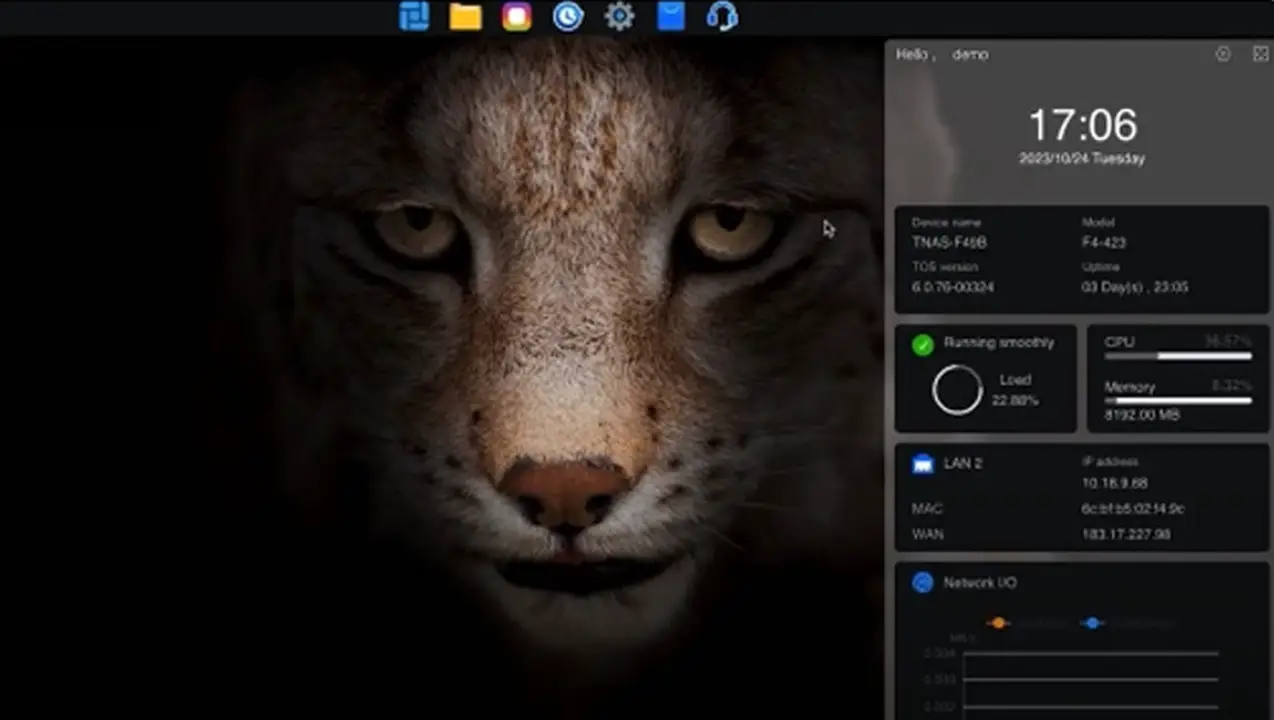Click the 17:06 clock display
The height and width of the screenshot is (720, 1274).
click(x=1083, y=126)
